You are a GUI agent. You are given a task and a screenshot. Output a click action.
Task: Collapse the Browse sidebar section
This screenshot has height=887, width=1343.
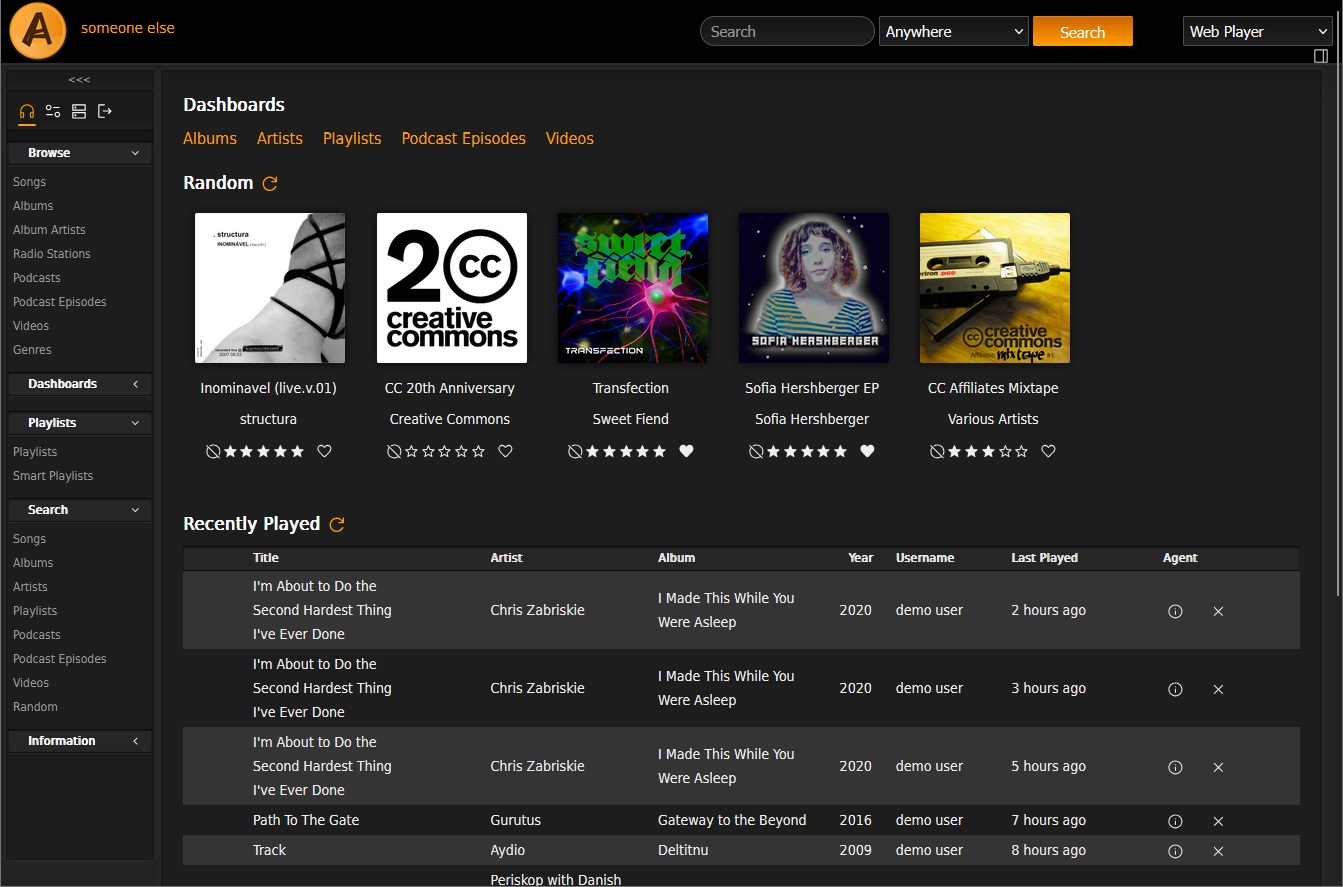point(80,153)
